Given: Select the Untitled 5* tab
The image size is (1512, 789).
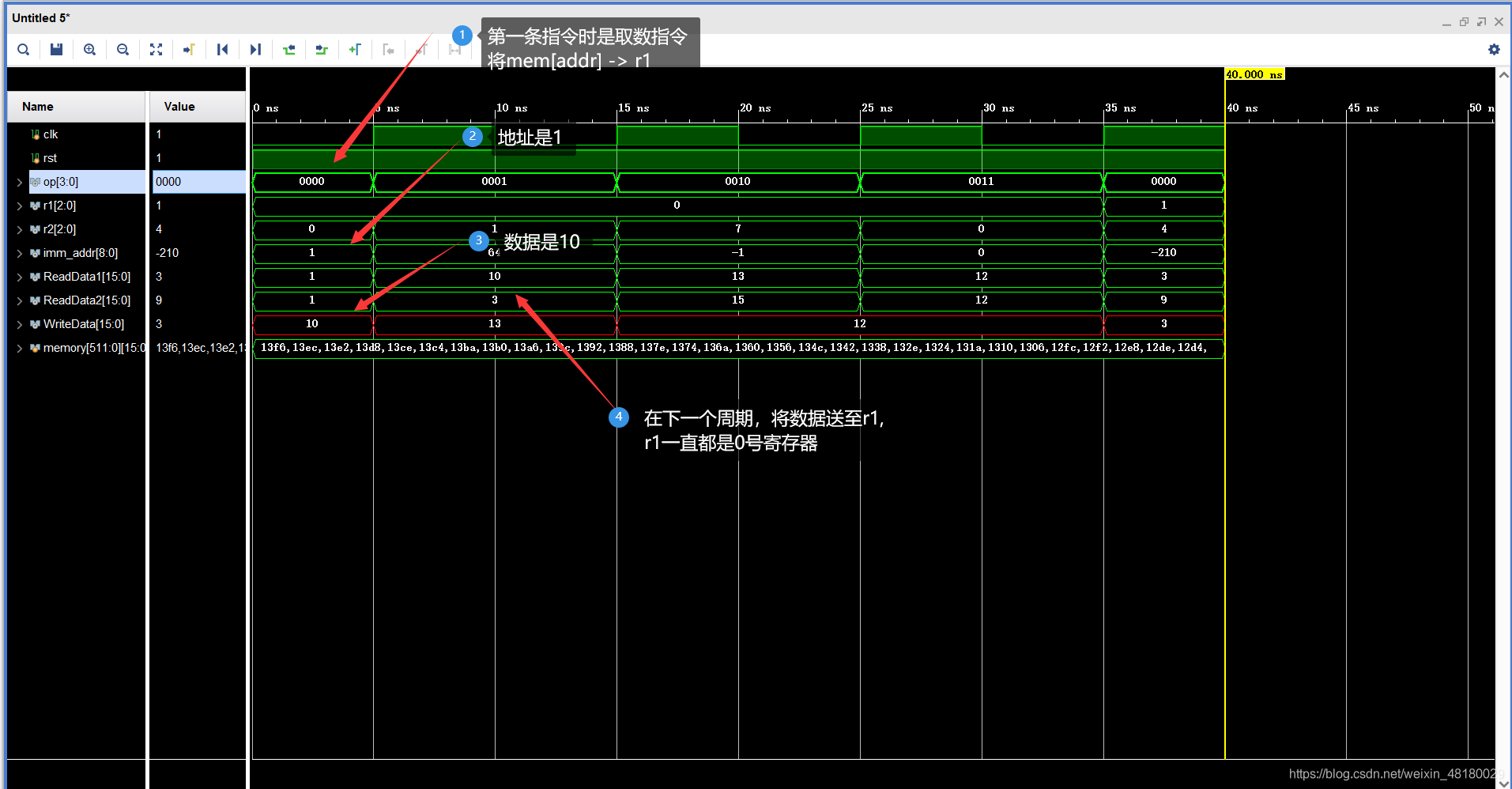Looking at the screenshot, I should point(40,17).
